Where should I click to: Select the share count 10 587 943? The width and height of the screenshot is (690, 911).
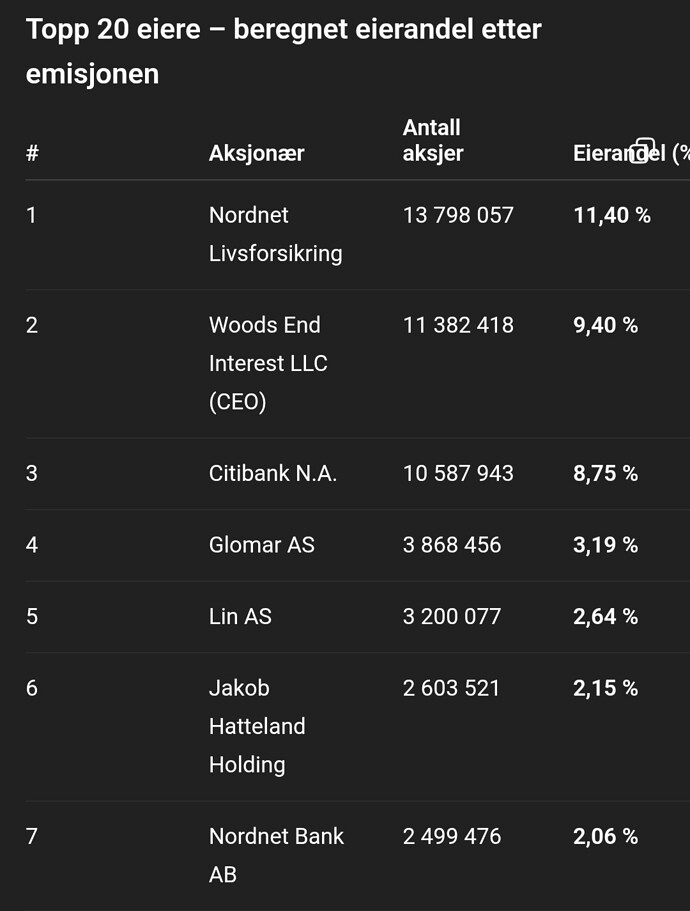click(458, 473)
